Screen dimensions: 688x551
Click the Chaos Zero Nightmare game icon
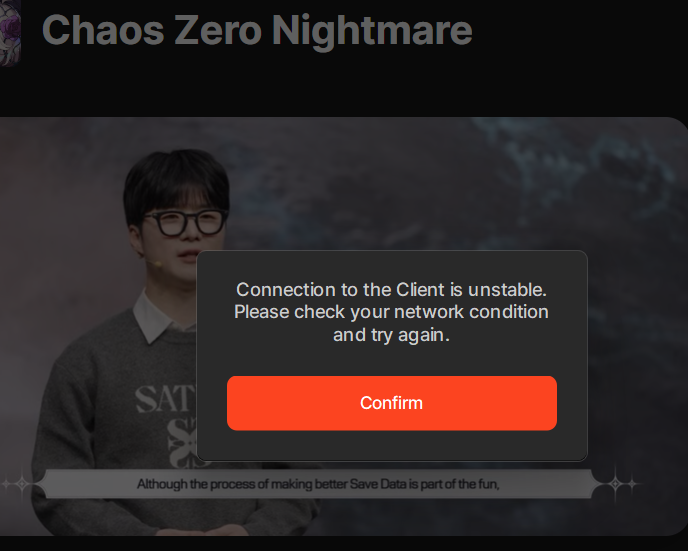tap(10, 32)
